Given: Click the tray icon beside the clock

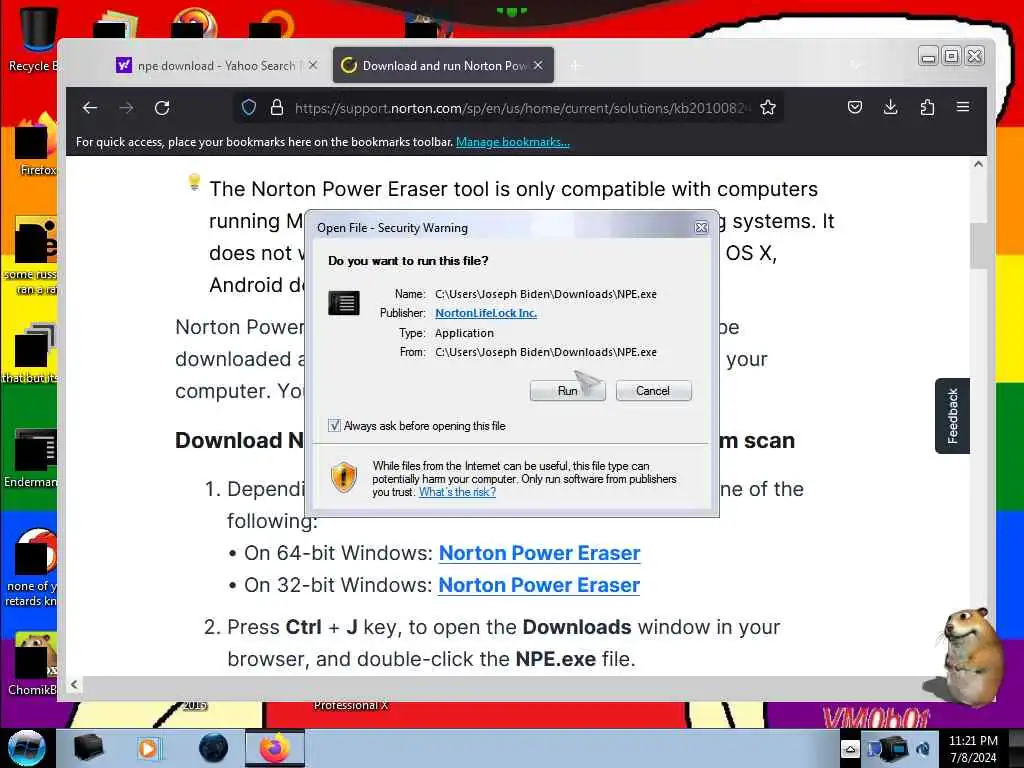Looking at the screenshot, I should [923, 748].
